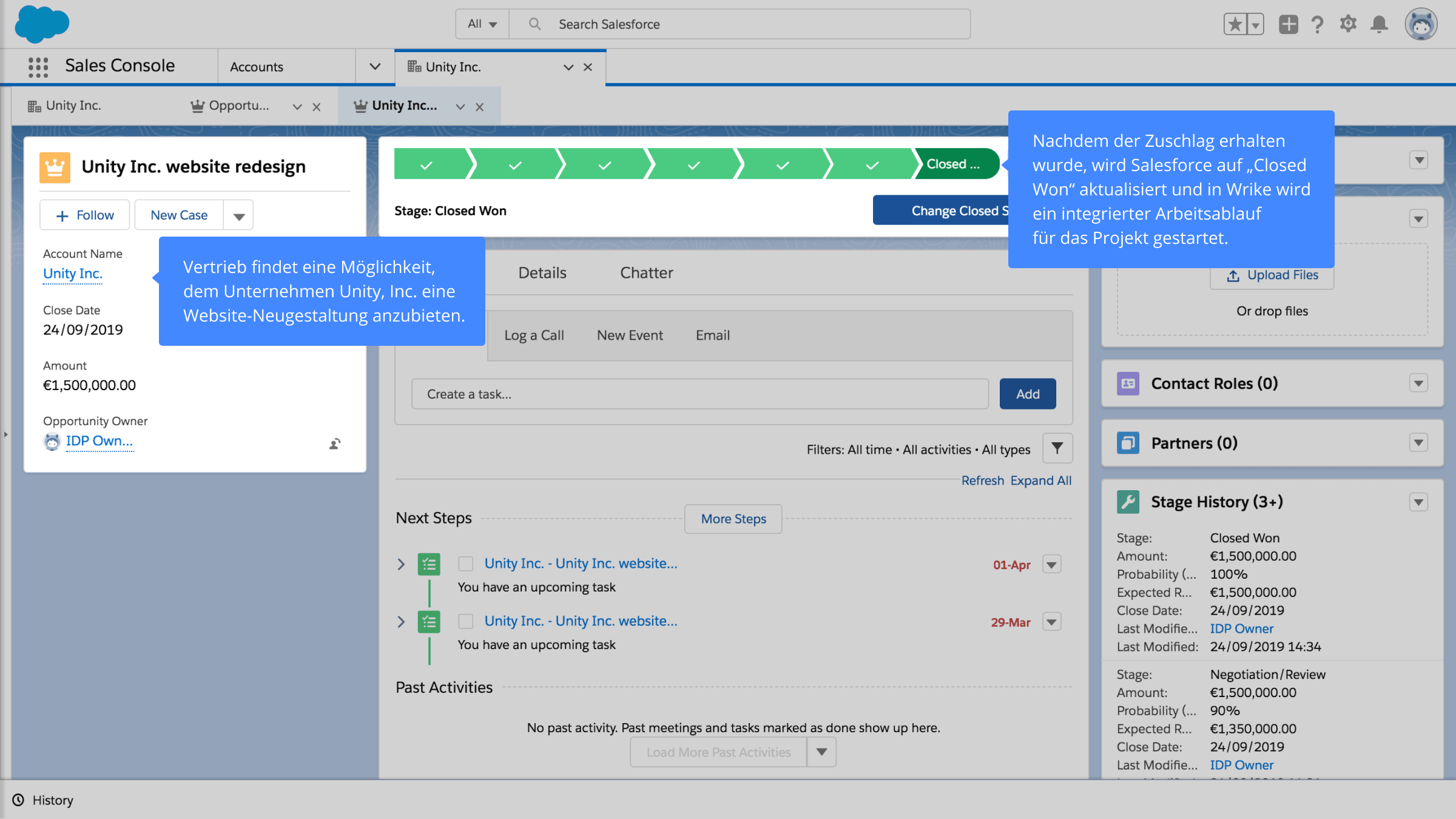
Task: Close the Unity Inc. workspace tab
Action: [588, 67]
